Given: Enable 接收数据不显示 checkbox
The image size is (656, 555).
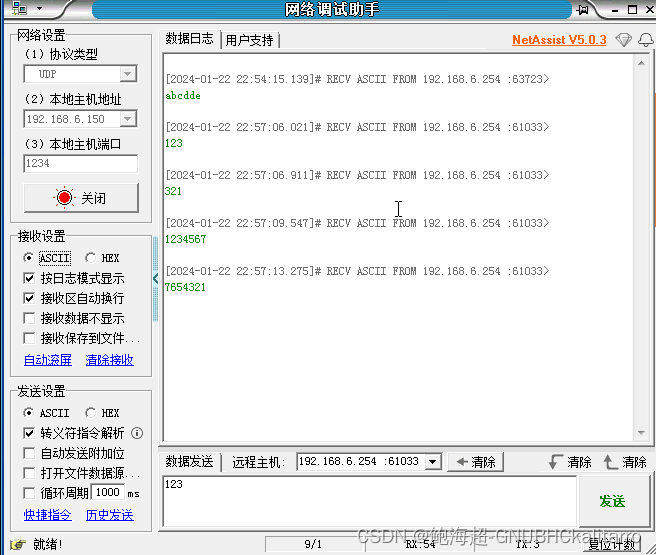Looking at the screenshot, I should [x=29, y=318].
